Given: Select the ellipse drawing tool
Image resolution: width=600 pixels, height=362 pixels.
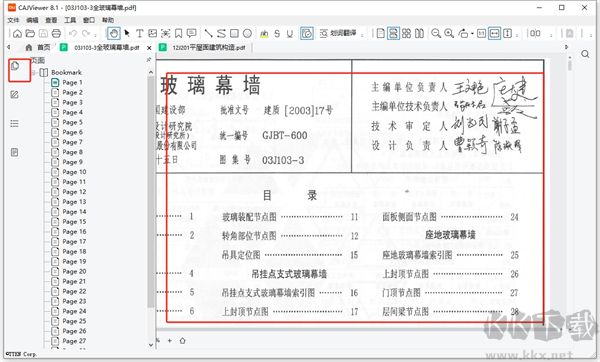Looking at the screenshot, I should (x=248, y=34).
